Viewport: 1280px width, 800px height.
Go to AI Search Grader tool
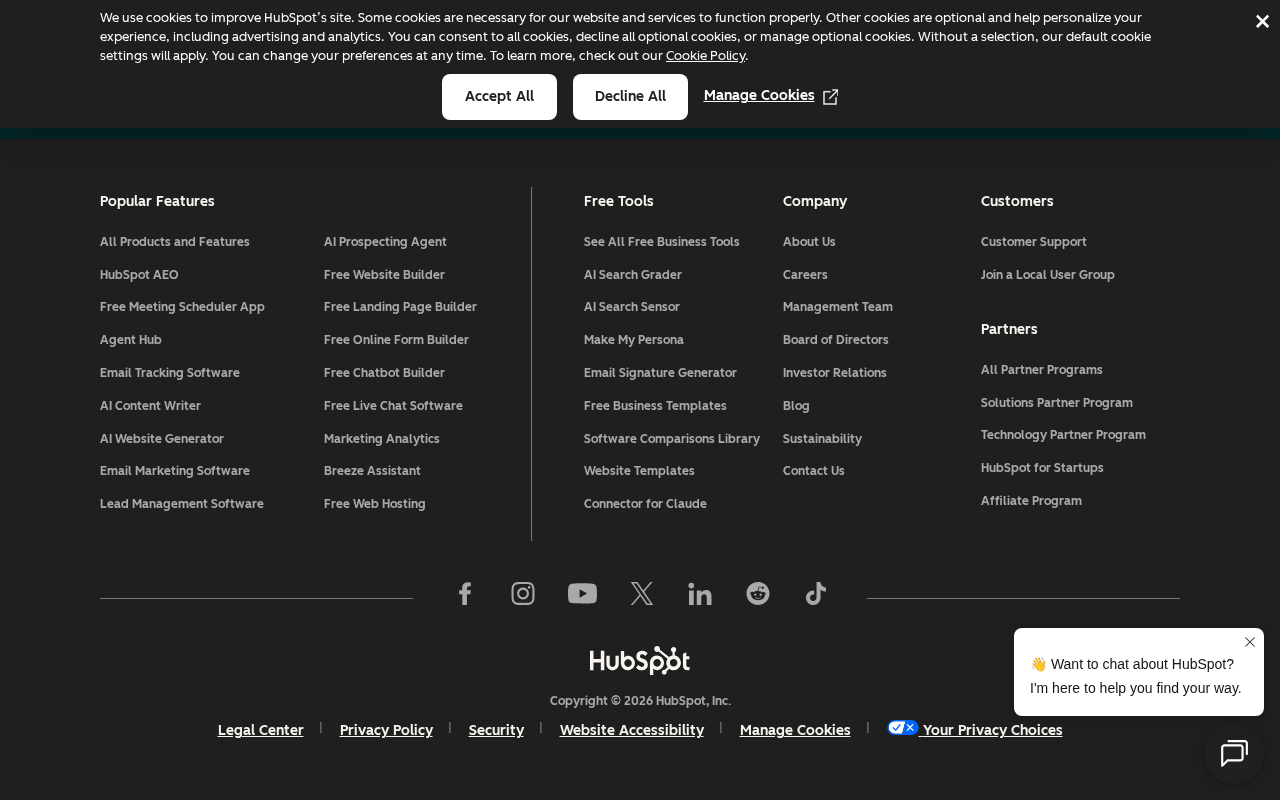pyautogui.click(x=633, y=275)
